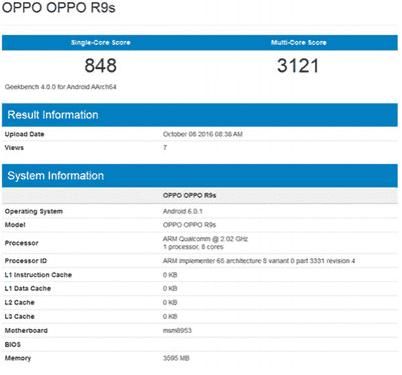Click the 'OPPO OPPO R9s' page title

(58, 7)
